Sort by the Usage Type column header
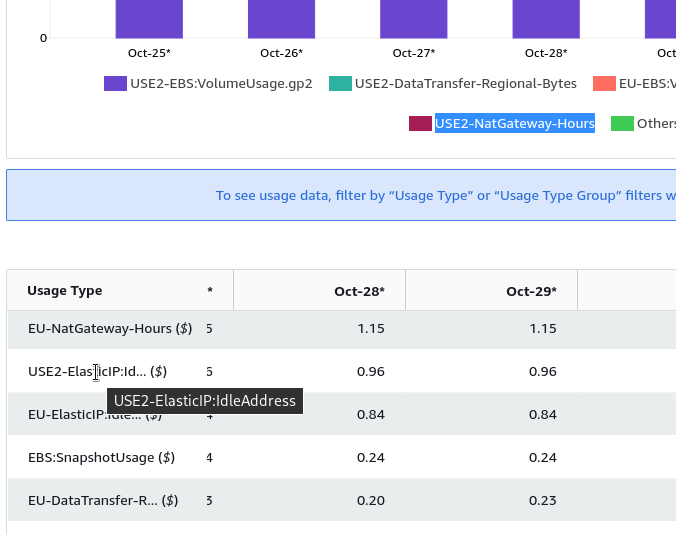Viewport: 676px width, 535px height. click(x=65, y=291)
